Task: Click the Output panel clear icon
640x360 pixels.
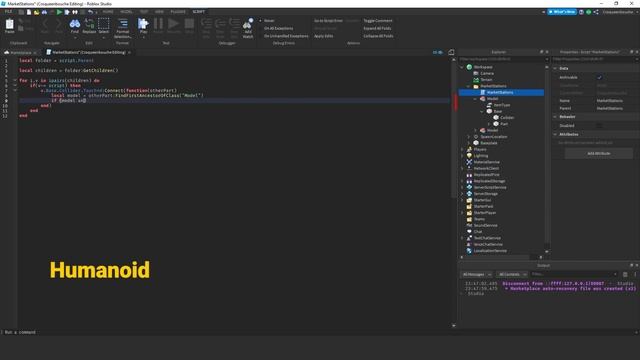Action: click(625, 274)
